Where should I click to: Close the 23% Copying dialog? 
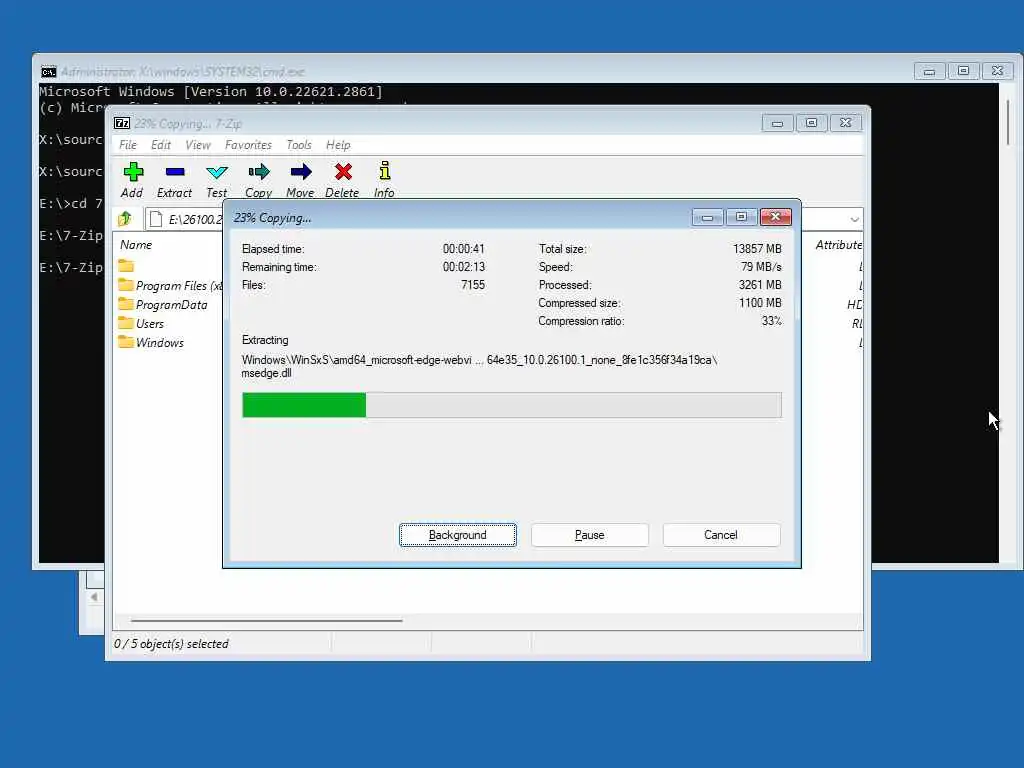tap(776, 217)
